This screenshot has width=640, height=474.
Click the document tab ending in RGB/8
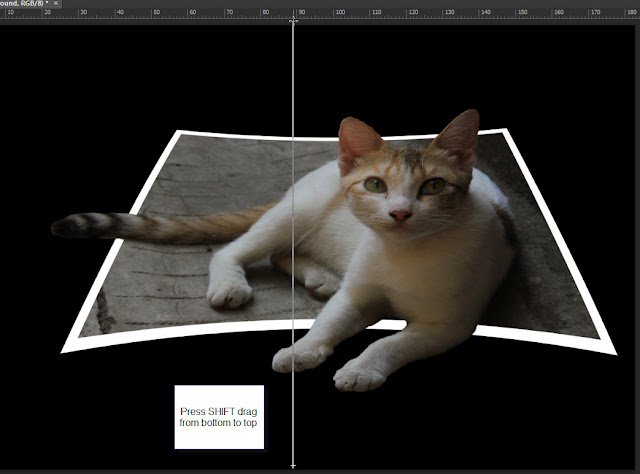pos(22,4)
